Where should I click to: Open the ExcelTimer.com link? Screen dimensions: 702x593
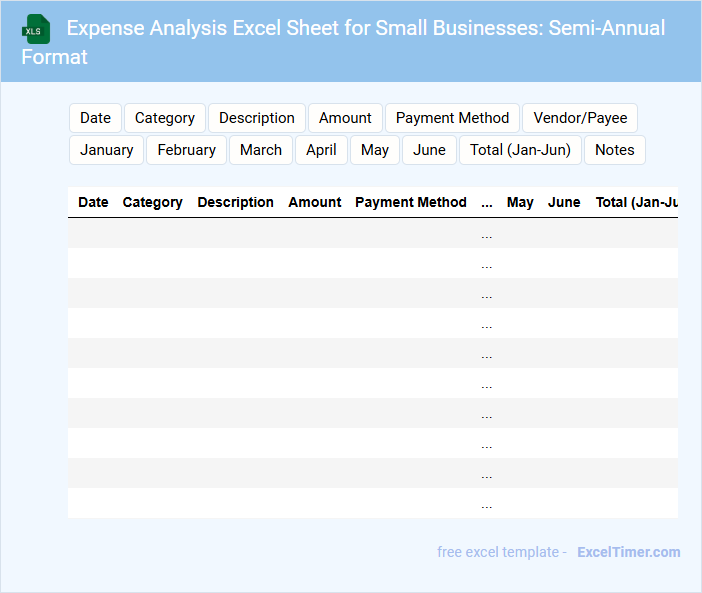(628, 552)
